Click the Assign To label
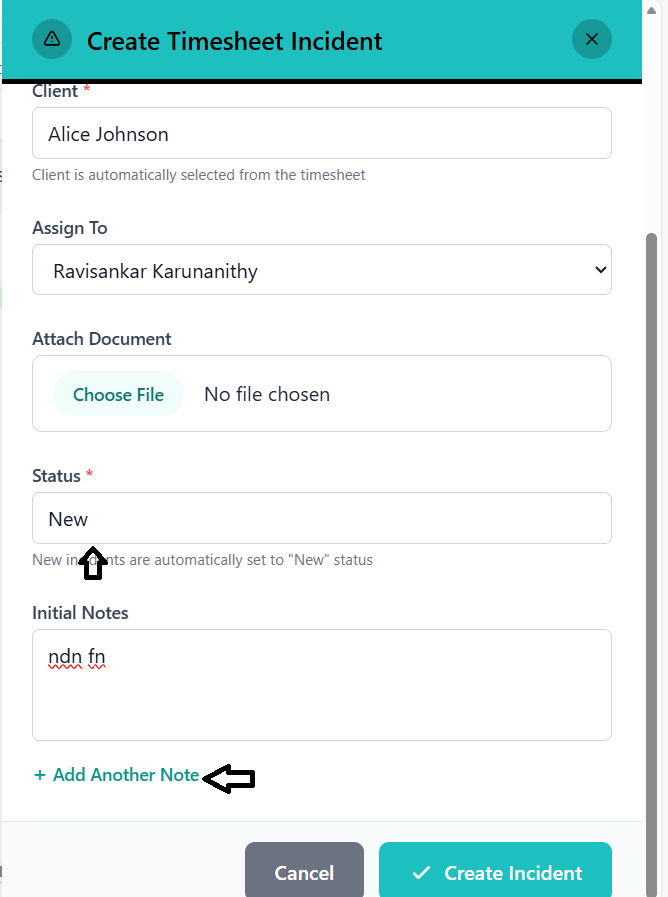 70,228
